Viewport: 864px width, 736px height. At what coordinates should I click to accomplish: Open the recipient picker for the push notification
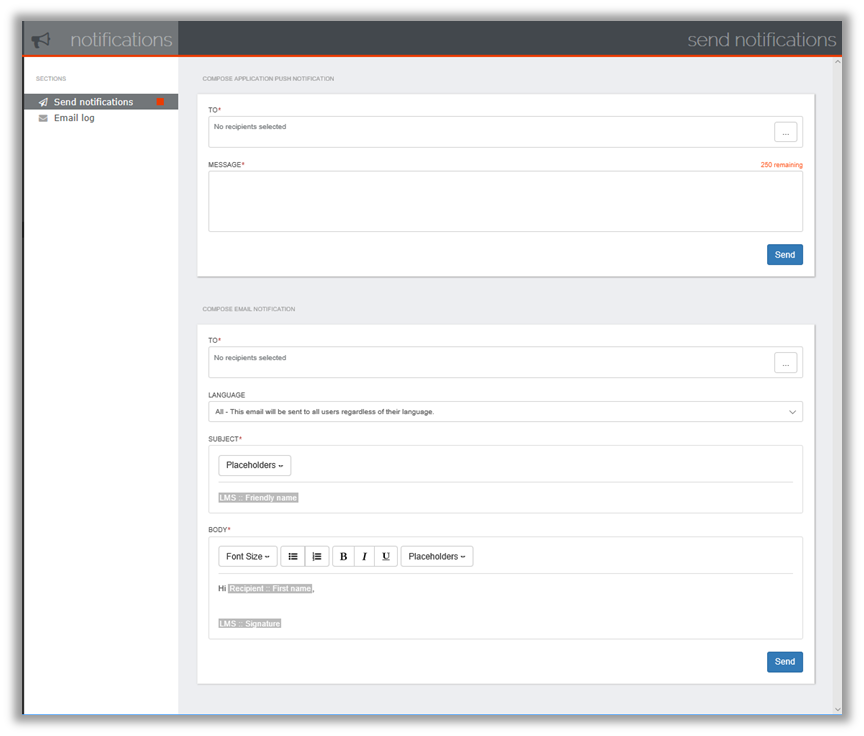click(x=785, y=131)
